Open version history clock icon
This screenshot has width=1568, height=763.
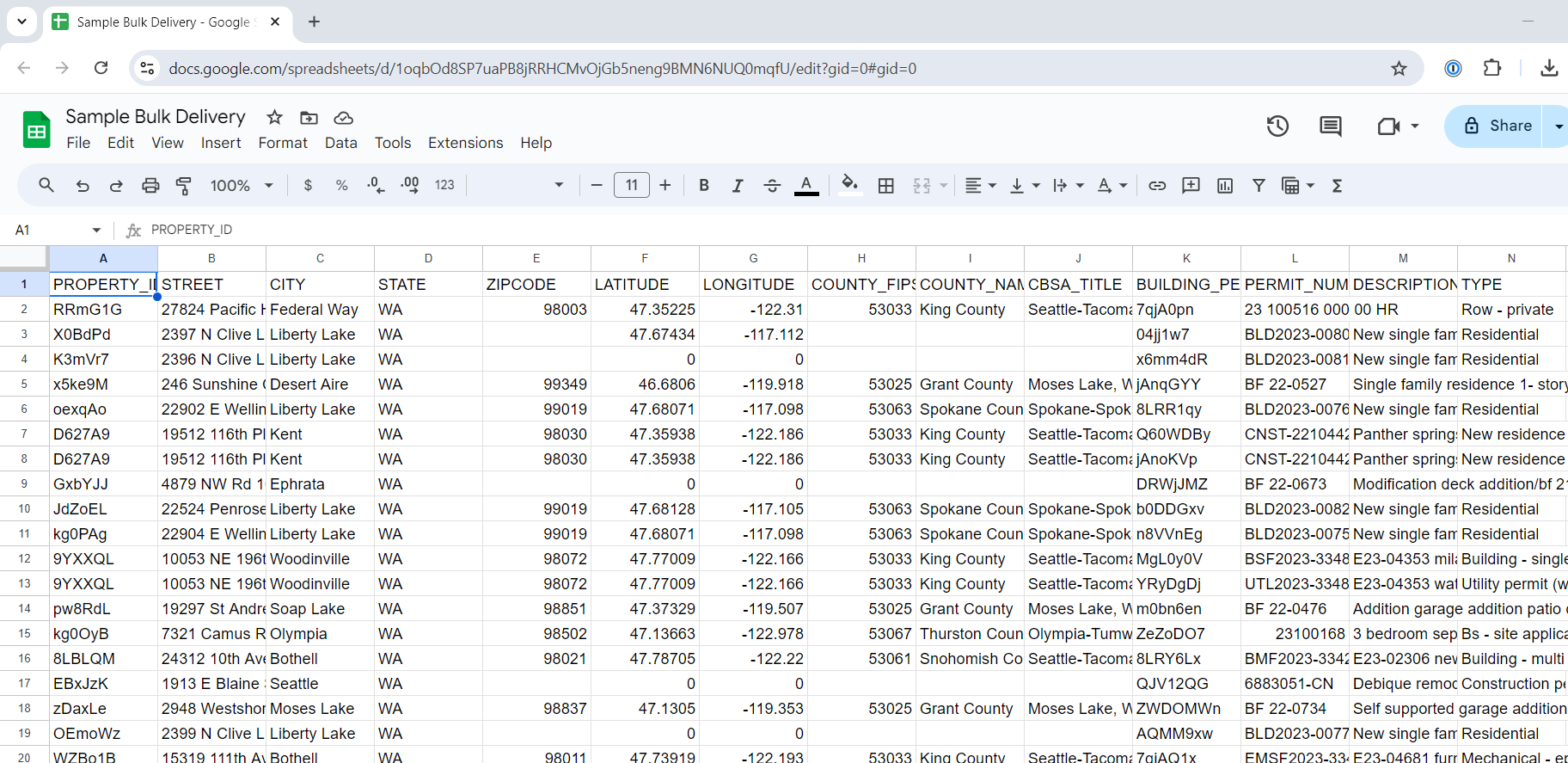coord(1277,126)
